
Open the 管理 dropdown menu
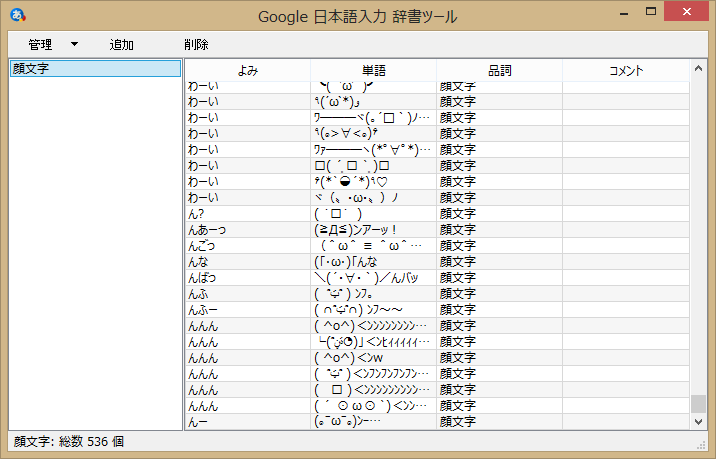[x=52, y=45]
